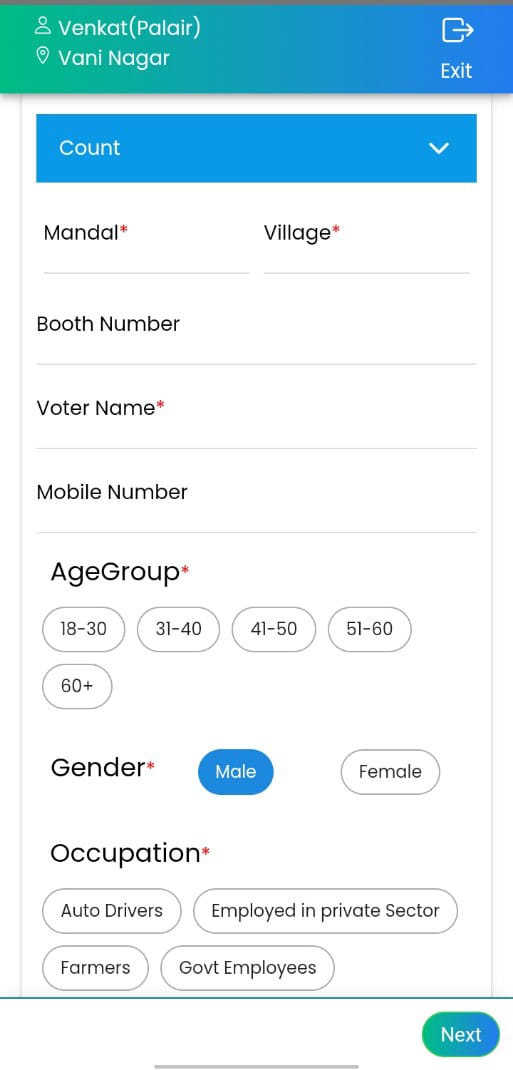513x1070 pixels.
Task: Choose the Male gender option
Action: [x=236, y=772]
